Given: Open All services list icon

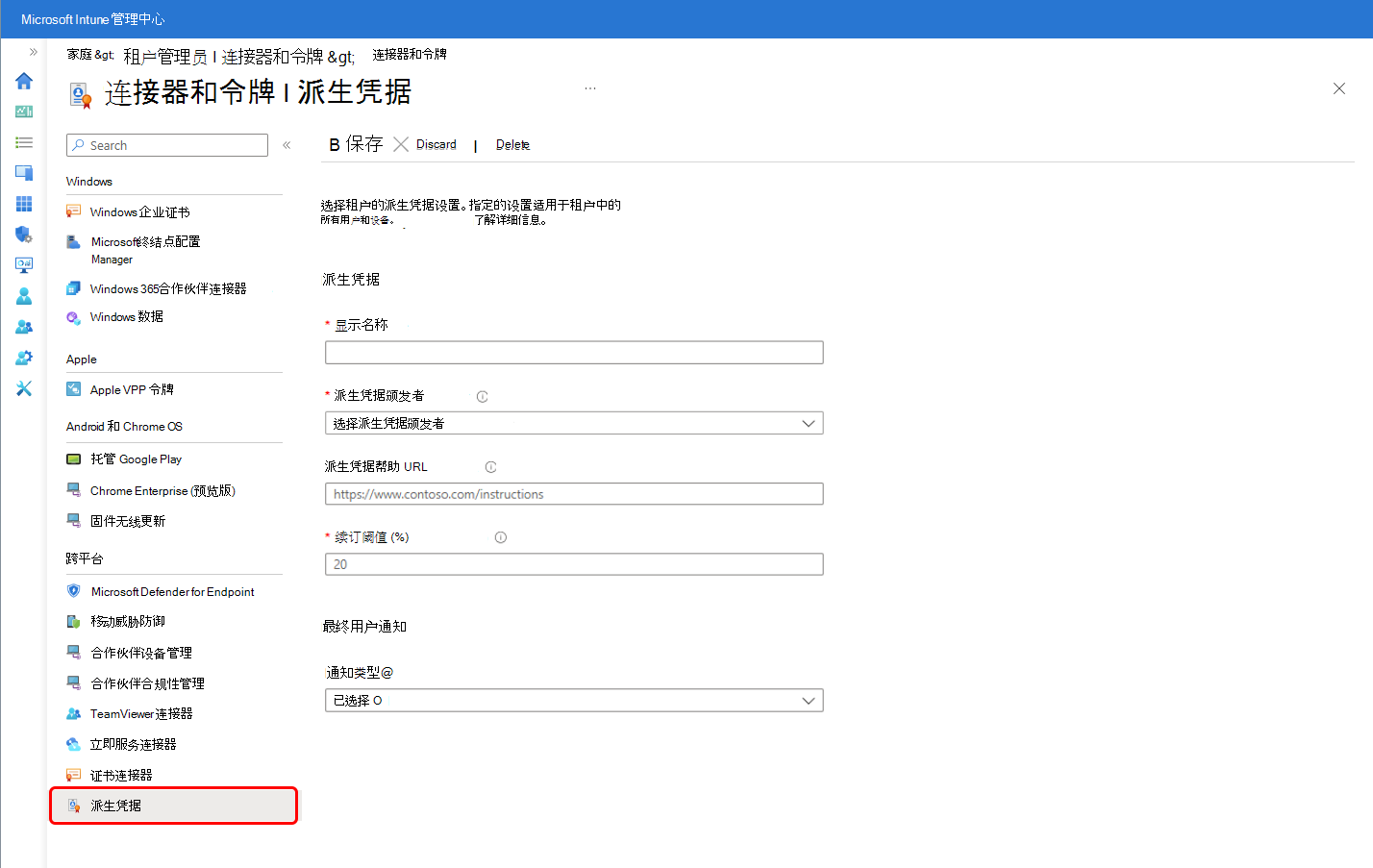Looking at the screenshot, I should coord(24,142).
